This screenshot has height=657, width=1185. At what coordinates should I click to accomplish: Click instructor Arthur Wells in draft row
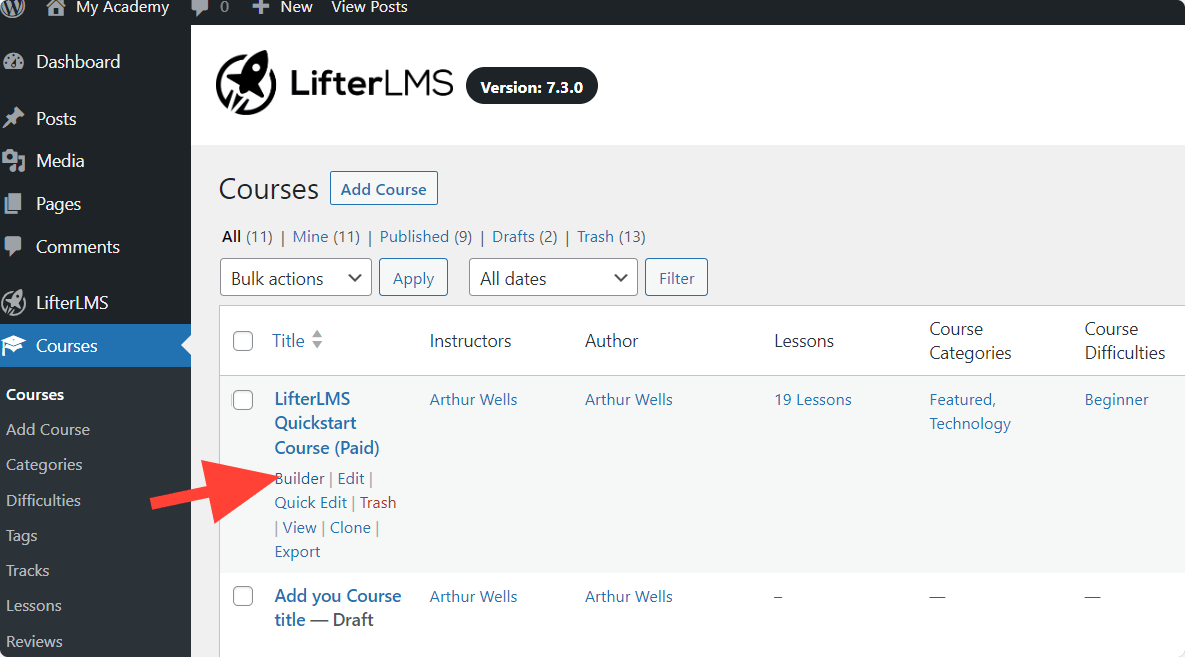pos(473,597)
